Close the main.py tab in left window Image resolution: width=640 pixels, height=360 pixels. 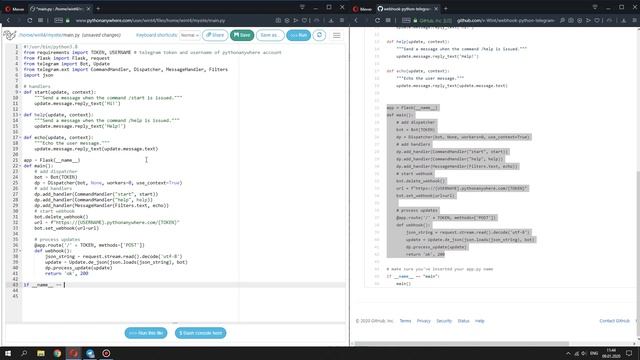point(88,9)
